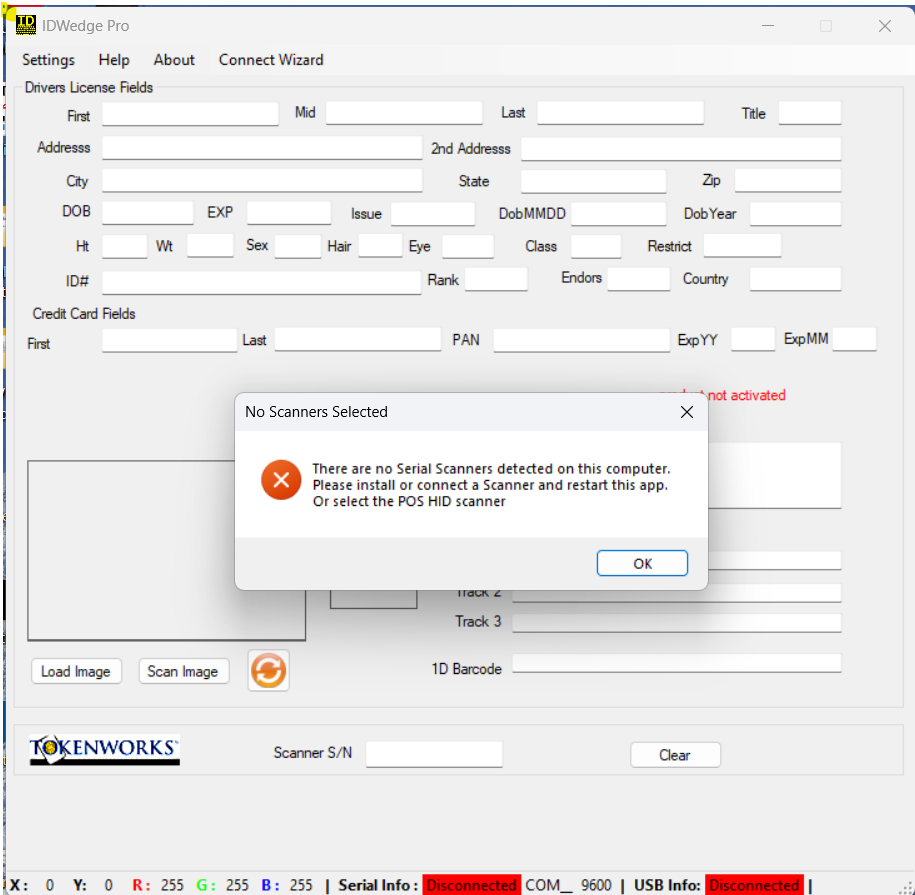Launch the Connect Wizard menu
Screen dimensions: 915x895
tap(271, 60)
